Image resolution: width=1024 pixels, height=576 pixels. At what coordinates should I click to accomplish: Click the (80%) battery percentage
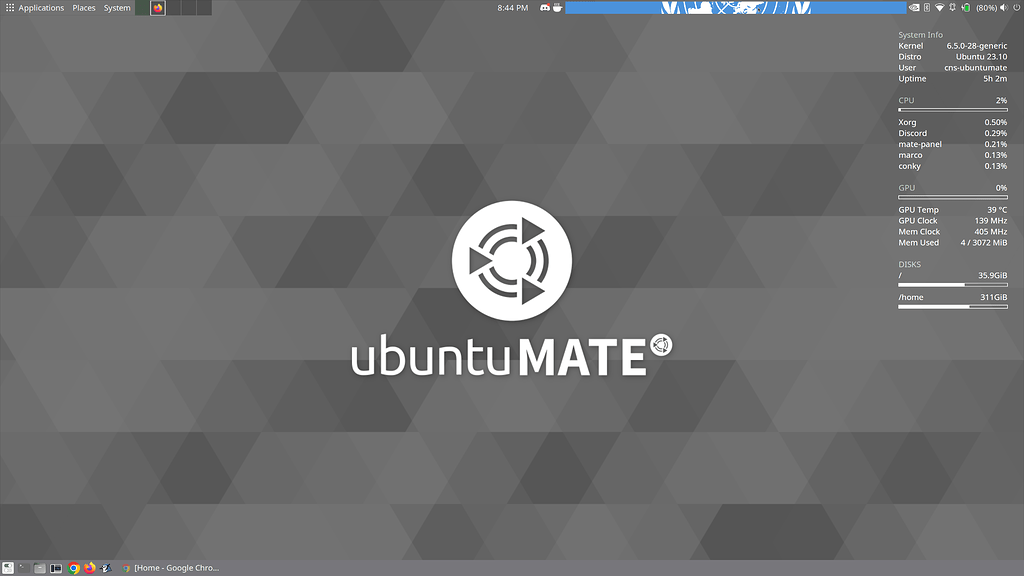(x=986, y=8)
